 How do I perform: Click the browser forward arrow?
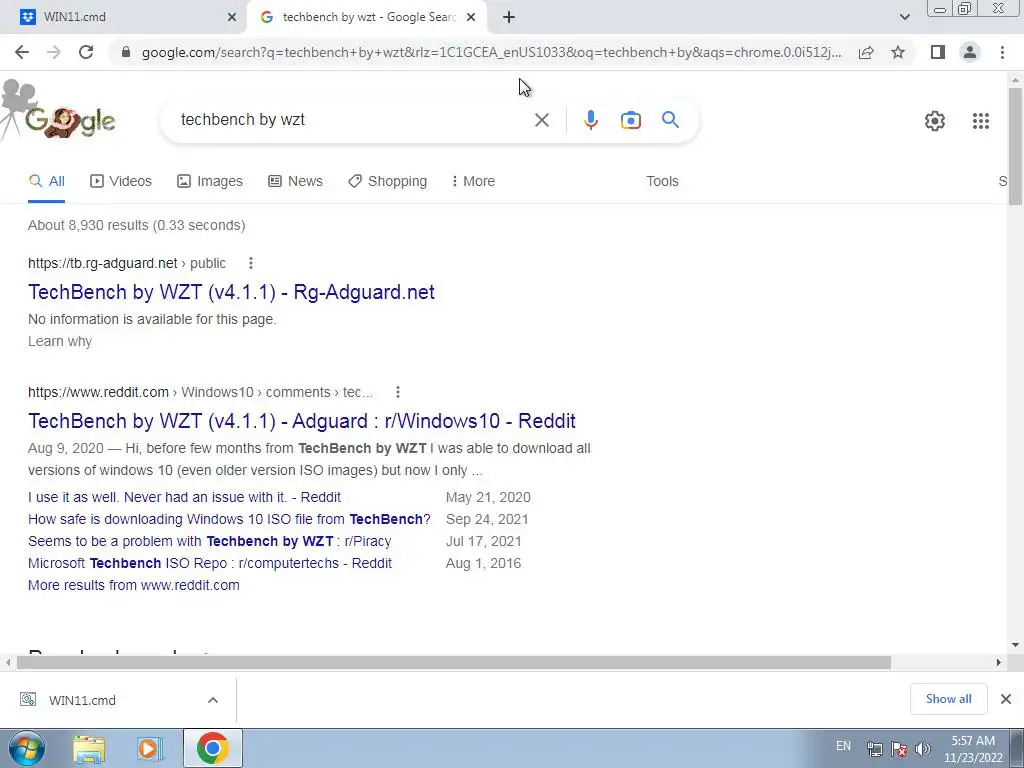click(54, 52)
